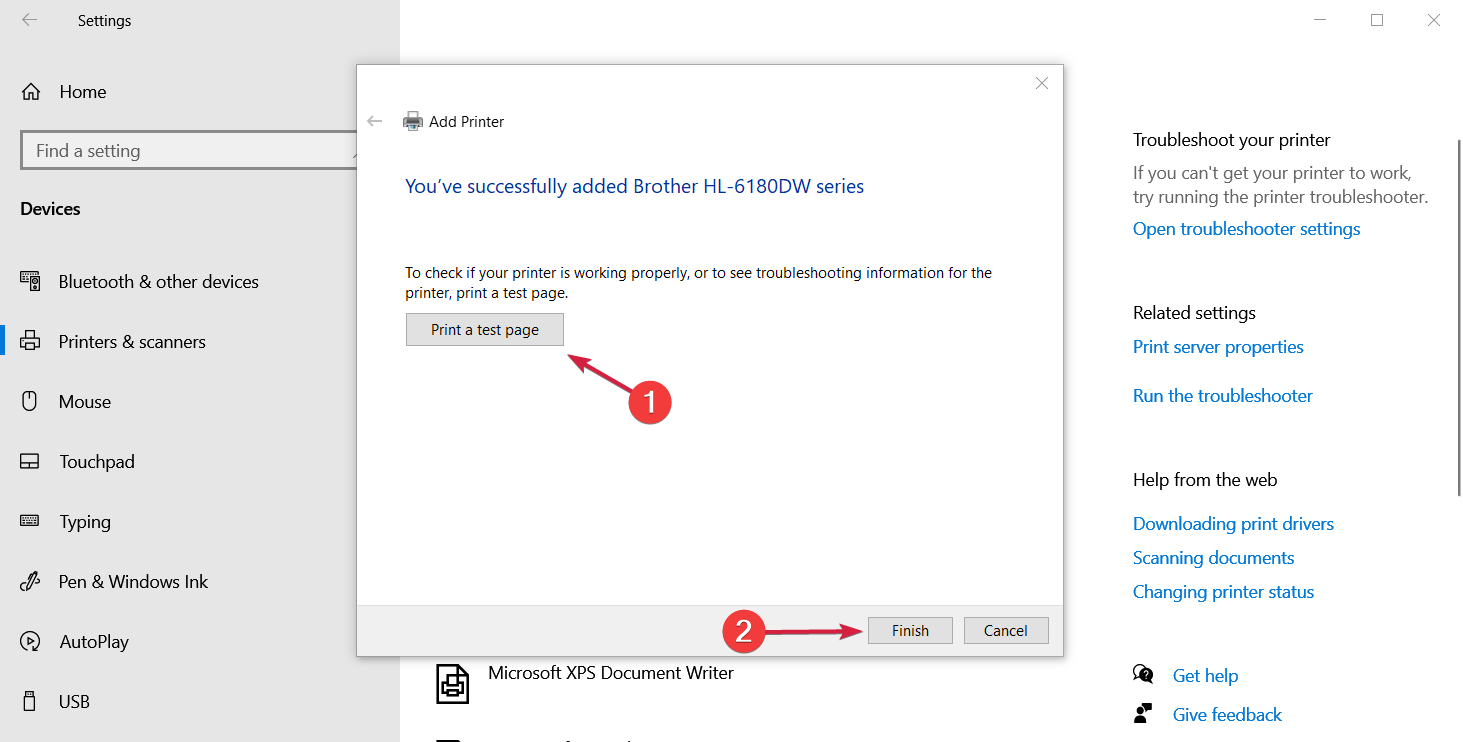1463x742 pixels.
Task: Click the successfully added Brother HL-6180DW heading
Action: (x=634, y=186)
